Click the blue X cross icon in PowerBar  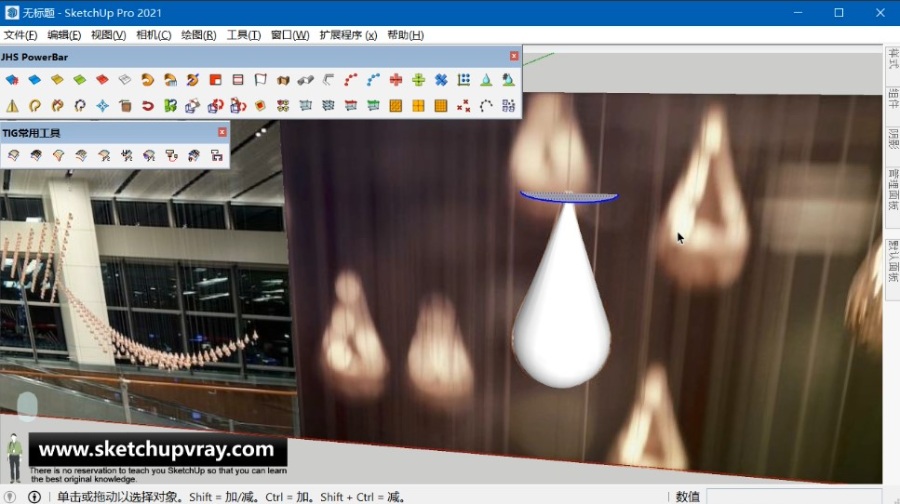click(441, 80)
